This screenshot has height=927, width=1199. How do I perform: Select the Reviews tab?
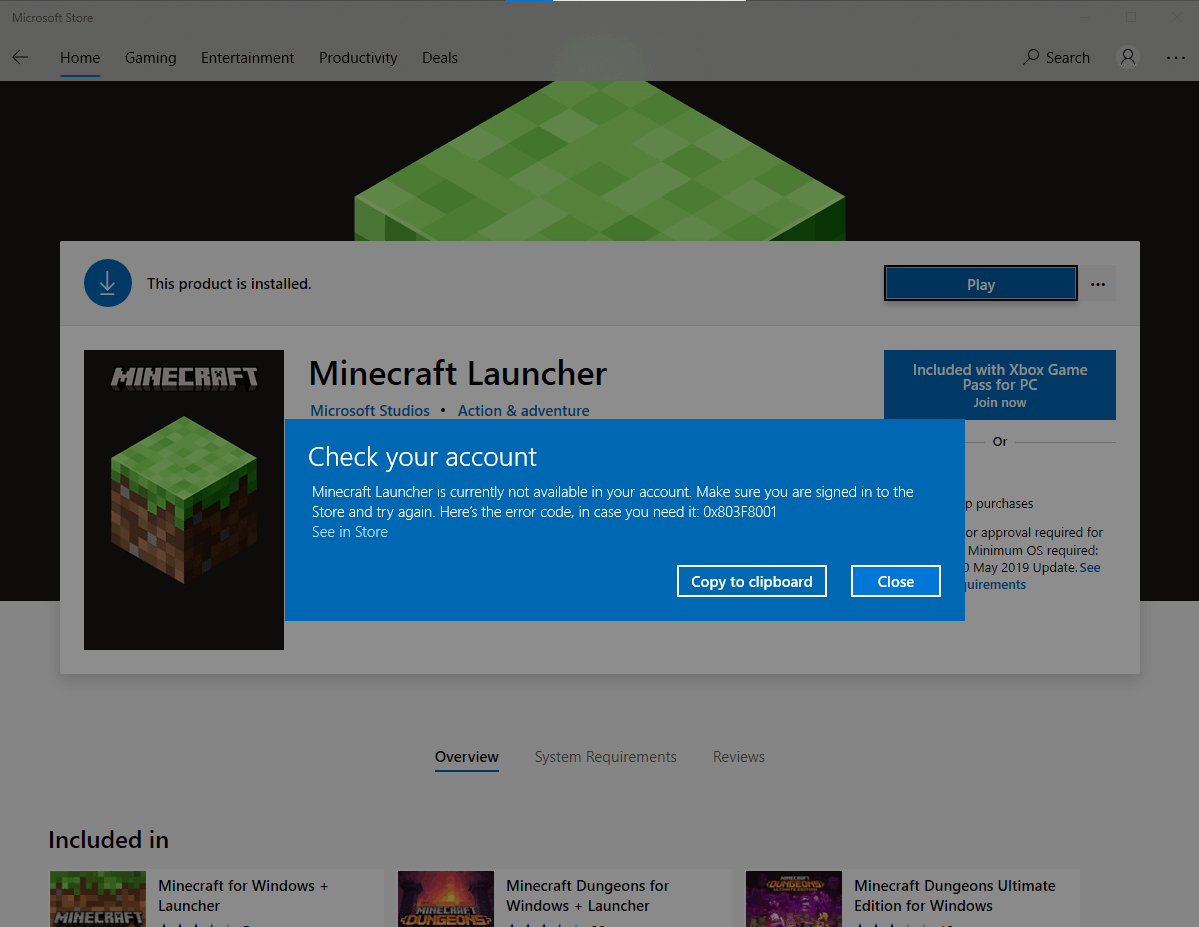tap(739, 756)
